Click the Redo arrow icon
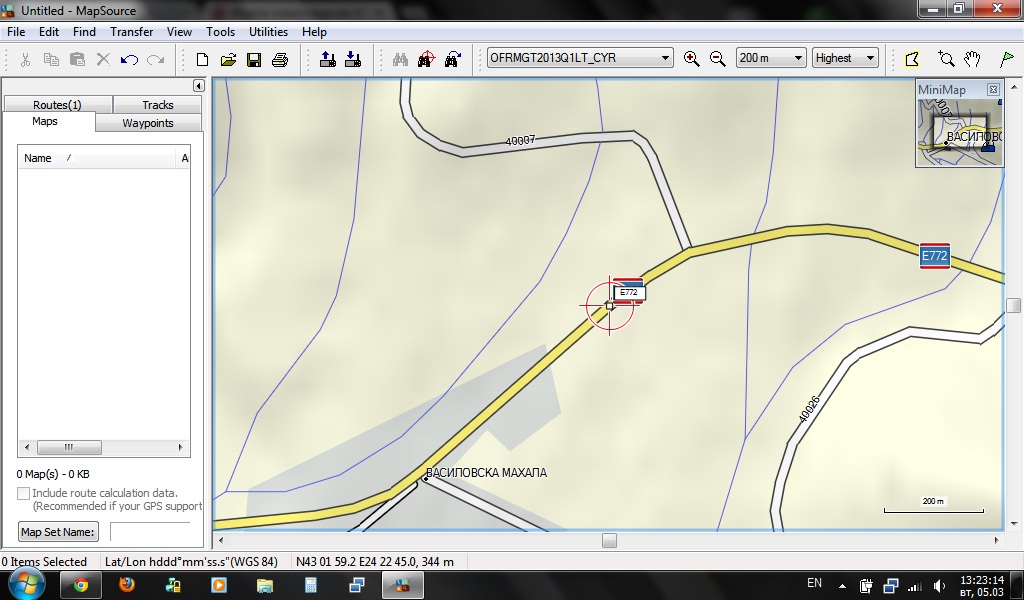This screenshot has width=1024, height=600. click(x=155, y=59)
